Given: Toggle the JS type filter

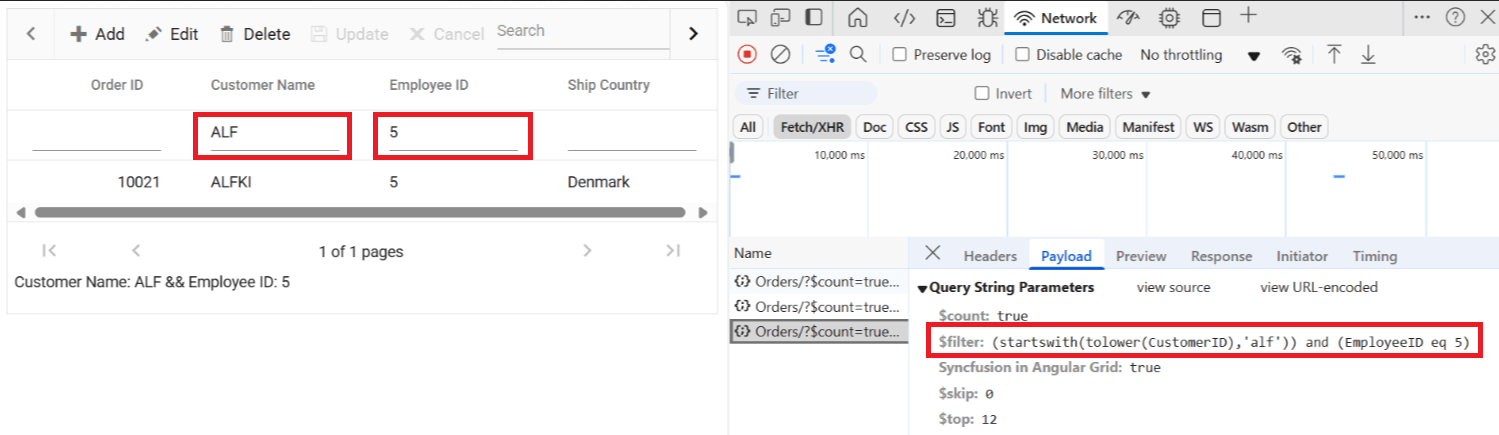Looking at the screenshot, I should [x=953, y=127].
